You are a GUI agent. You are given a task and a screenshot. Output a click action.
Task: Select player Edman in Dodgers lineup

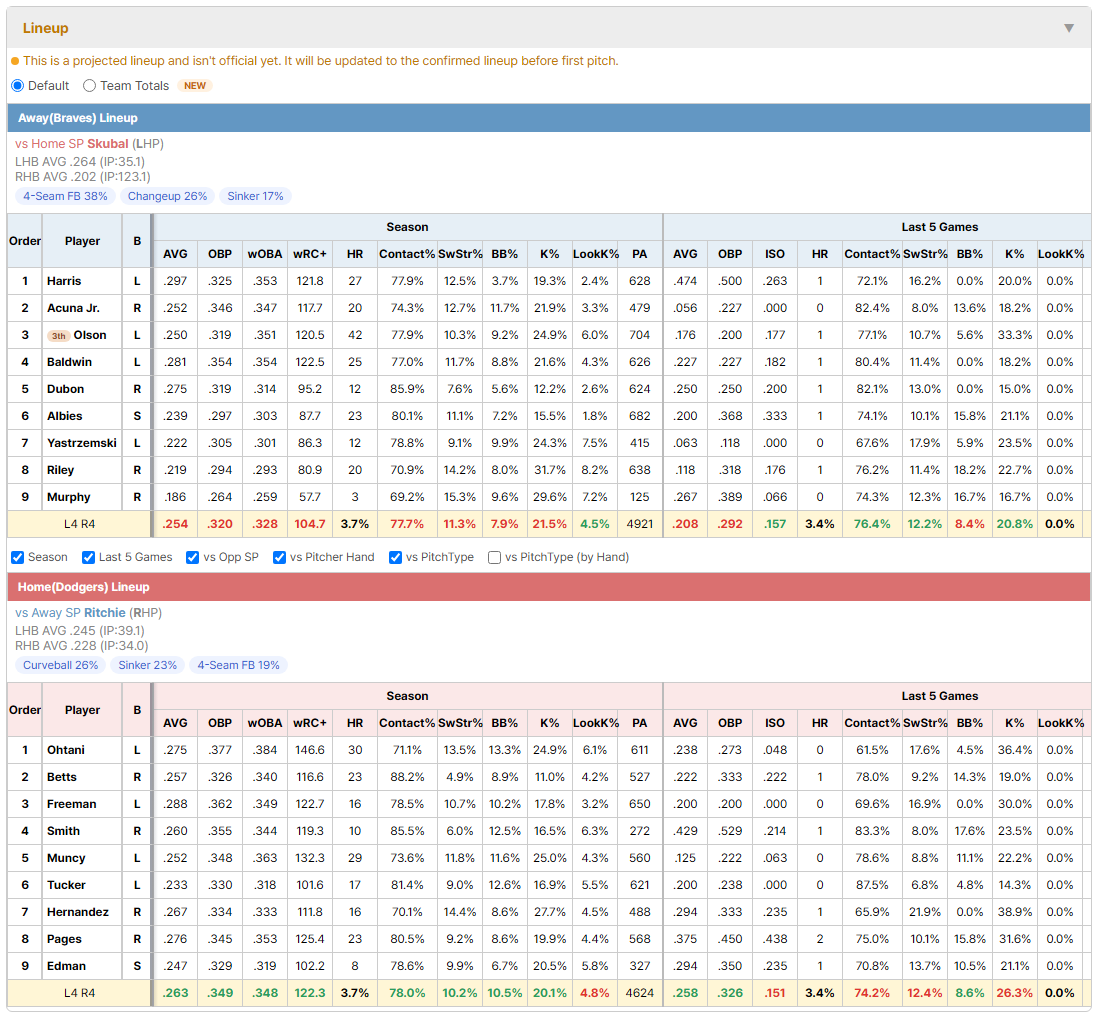pyautogui.click(x=67, y=966)
